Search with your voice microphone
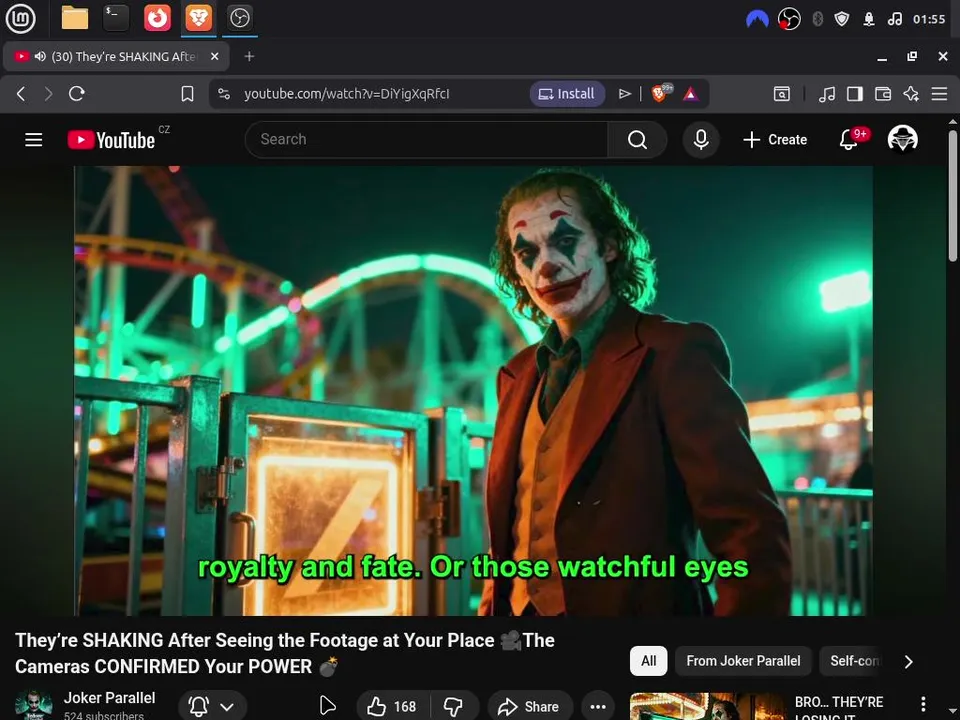The width and height of the screenshot is (960, 720). (701, 140)
